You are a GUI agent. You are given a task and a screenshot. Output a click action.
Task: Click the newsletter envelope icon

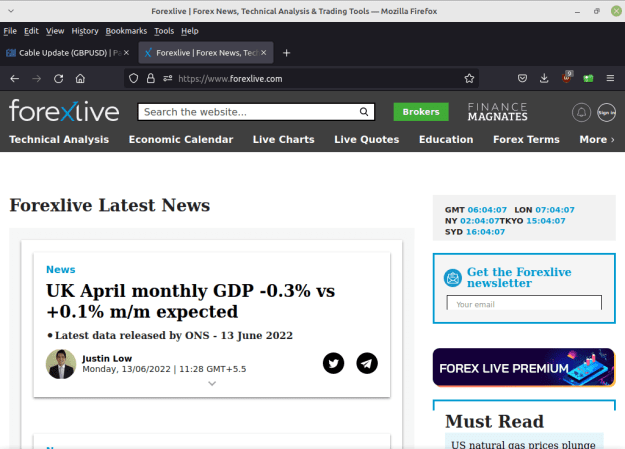pyautogui.click(x=453, y=278)
